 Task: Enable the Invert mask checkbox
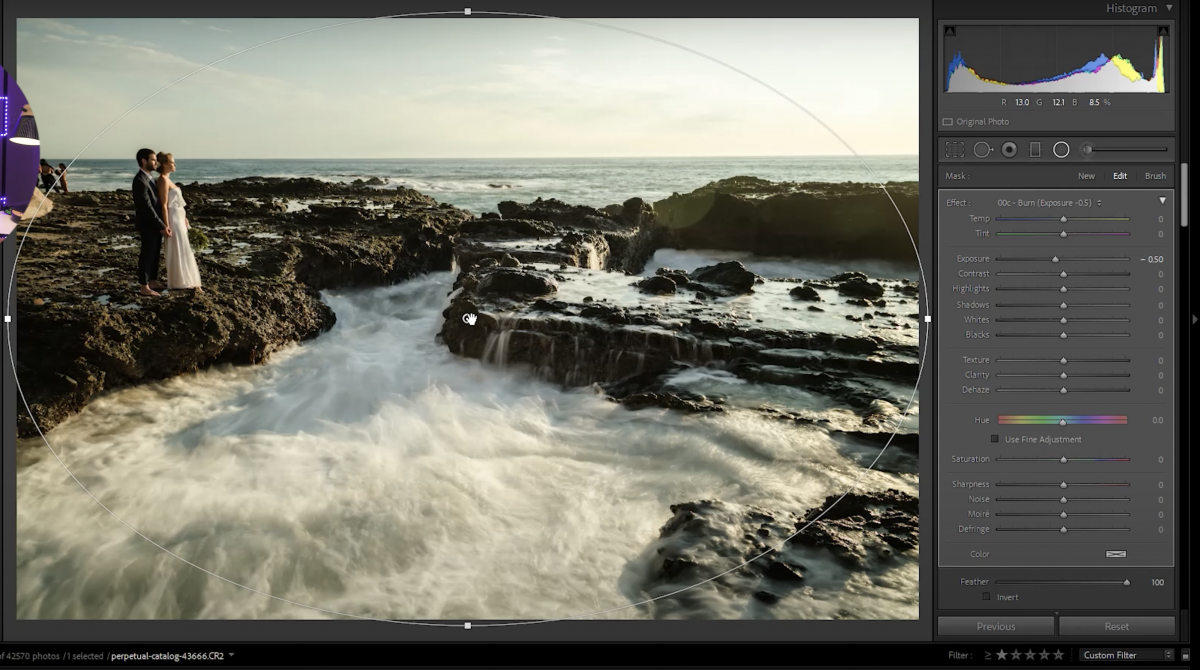tap(988, 597)
